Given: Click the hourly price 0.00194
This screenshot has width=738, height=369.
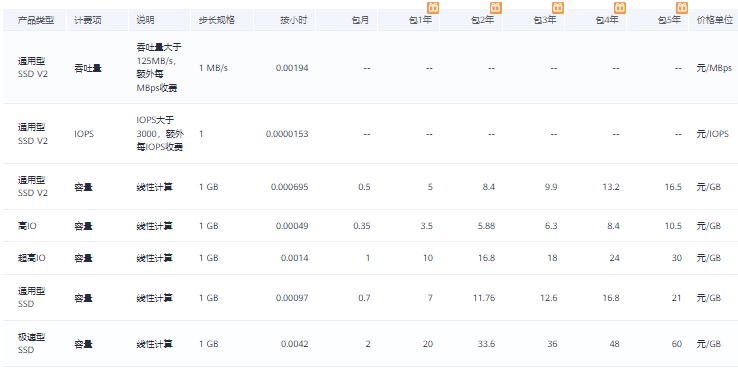Looking at the screenshot, I should (292, 68).
